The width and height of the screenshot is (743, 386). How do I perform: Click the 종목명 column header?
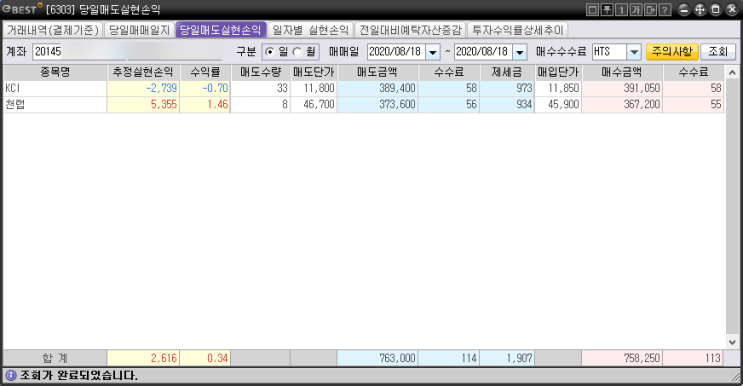tap(55, 72)
